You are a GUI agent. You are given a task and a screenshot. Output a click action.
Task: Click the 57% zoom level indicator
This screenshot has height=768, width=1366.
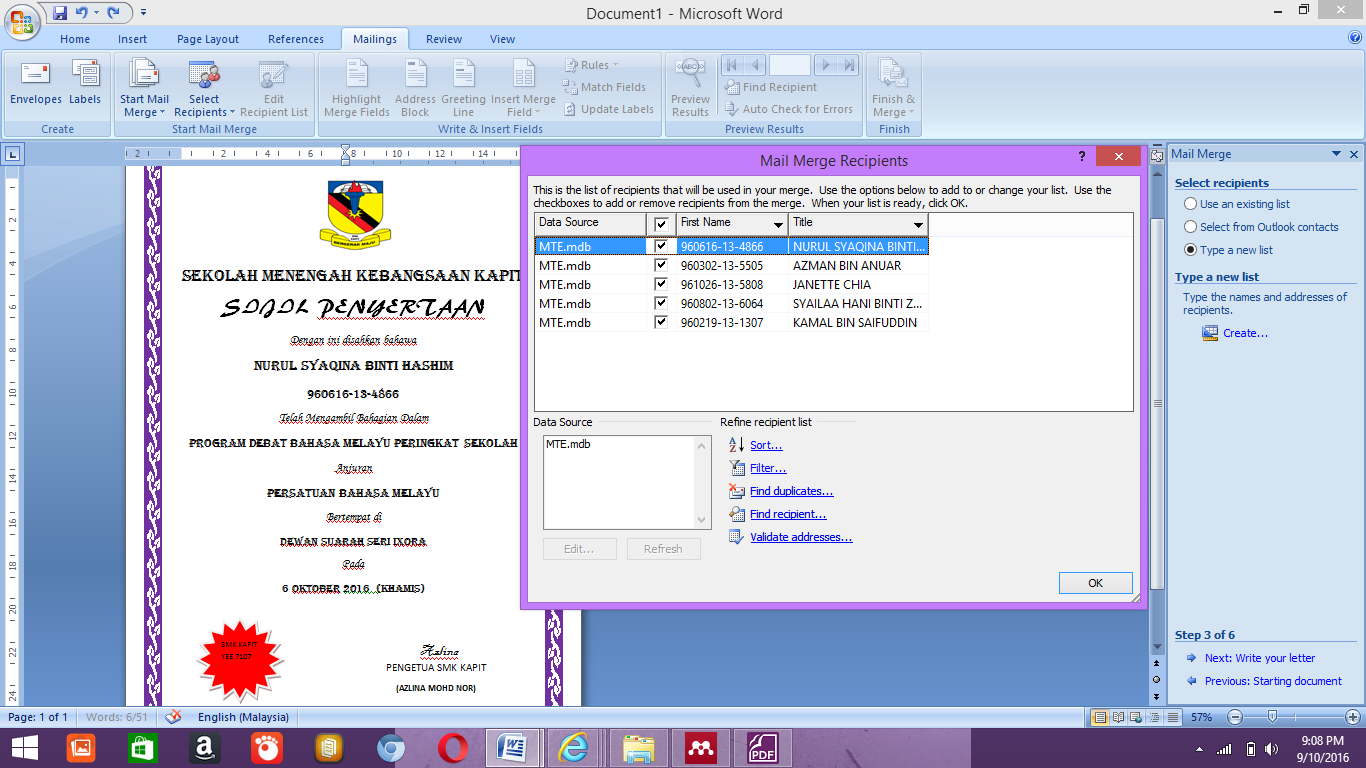point(1201,717)
